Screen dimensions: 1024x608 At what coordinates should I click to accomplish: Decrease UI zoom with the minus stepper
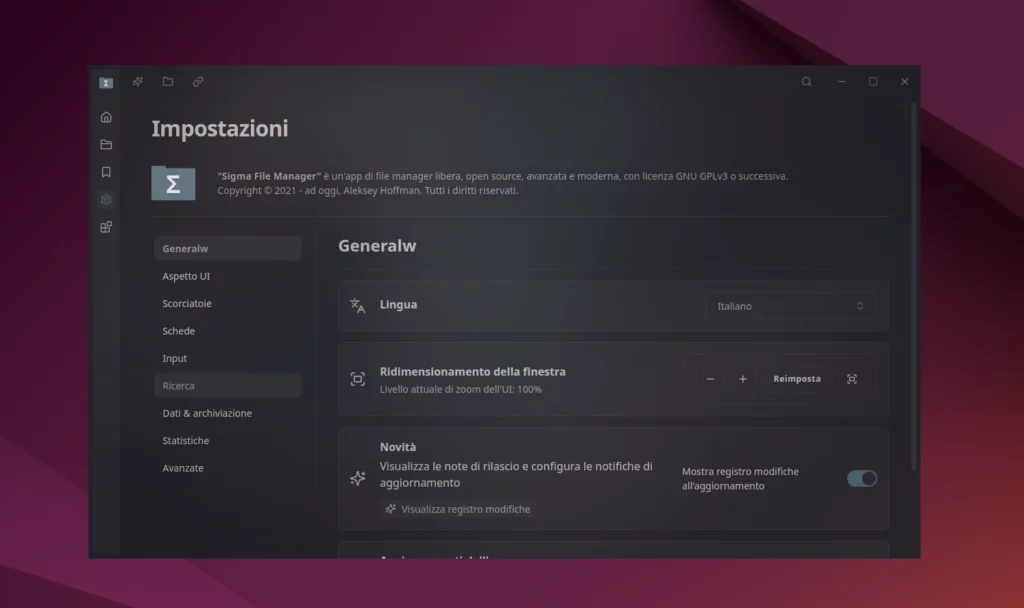pos(710,379)
